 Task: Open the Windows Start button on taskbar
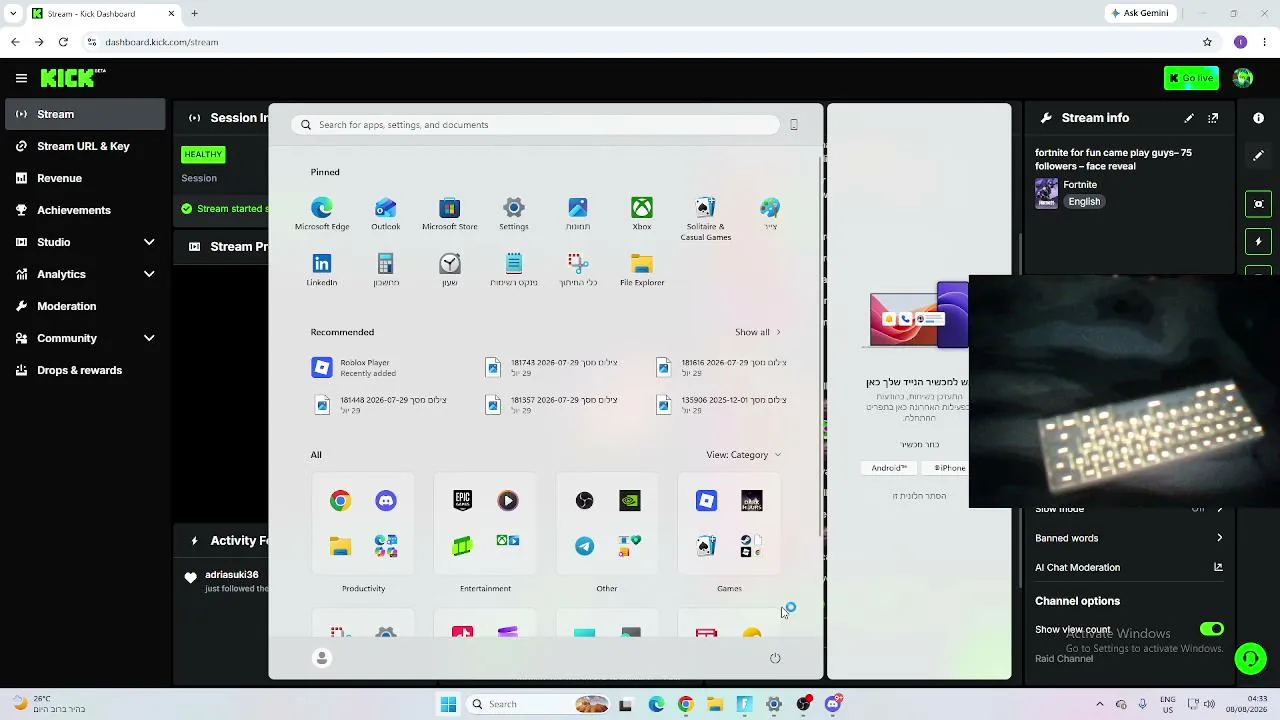(x=448, y=704)
